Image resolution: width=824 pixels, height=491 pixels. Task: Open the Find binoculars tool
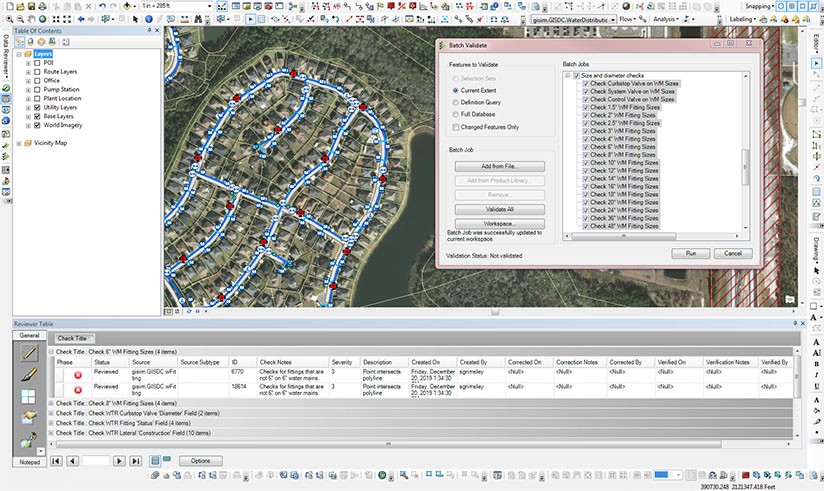pos(198,19)
